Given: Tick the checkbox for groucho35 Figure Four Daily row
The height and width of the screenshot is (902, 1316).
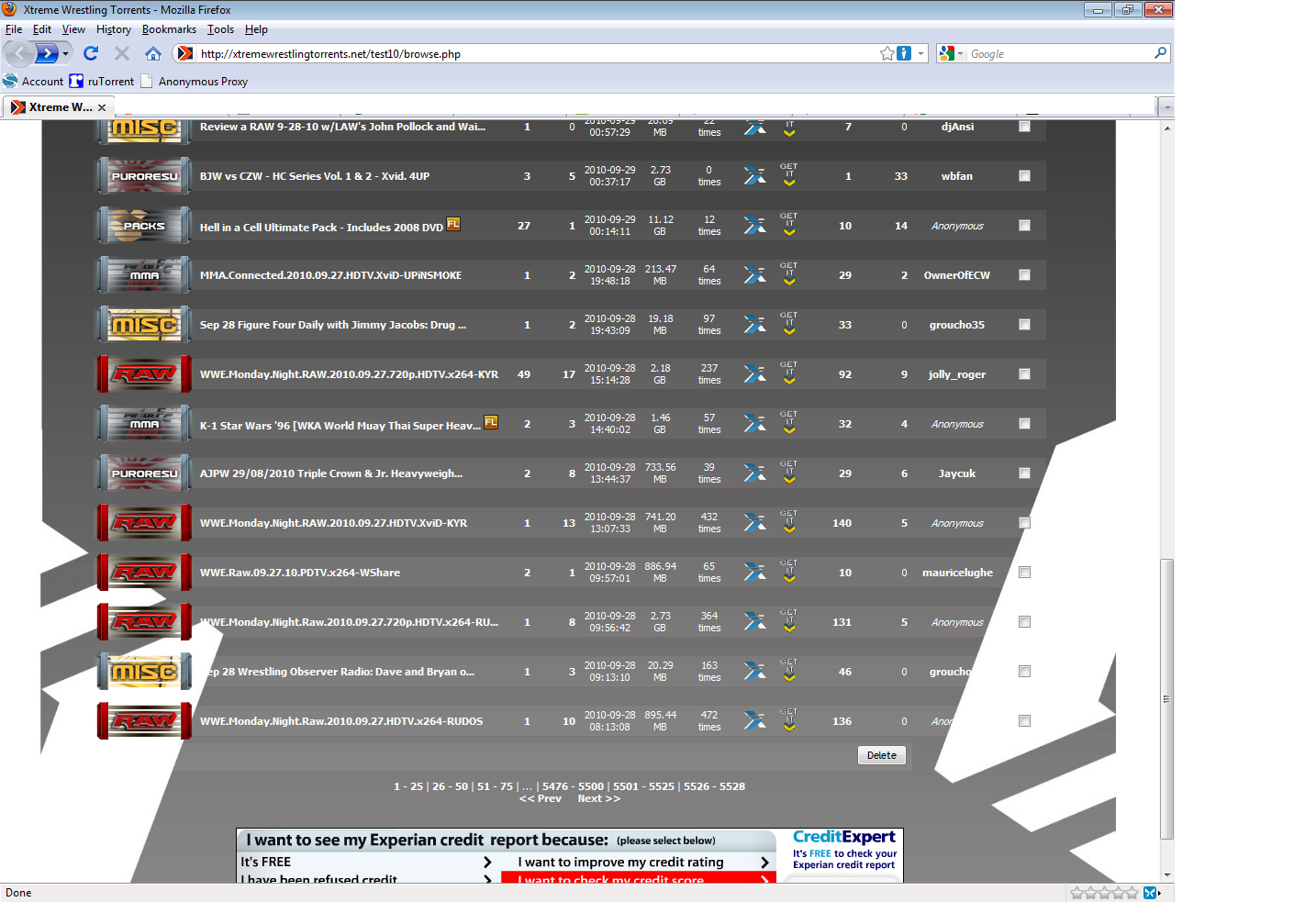Looking at the screenshot, I should tap(1024, 325).
